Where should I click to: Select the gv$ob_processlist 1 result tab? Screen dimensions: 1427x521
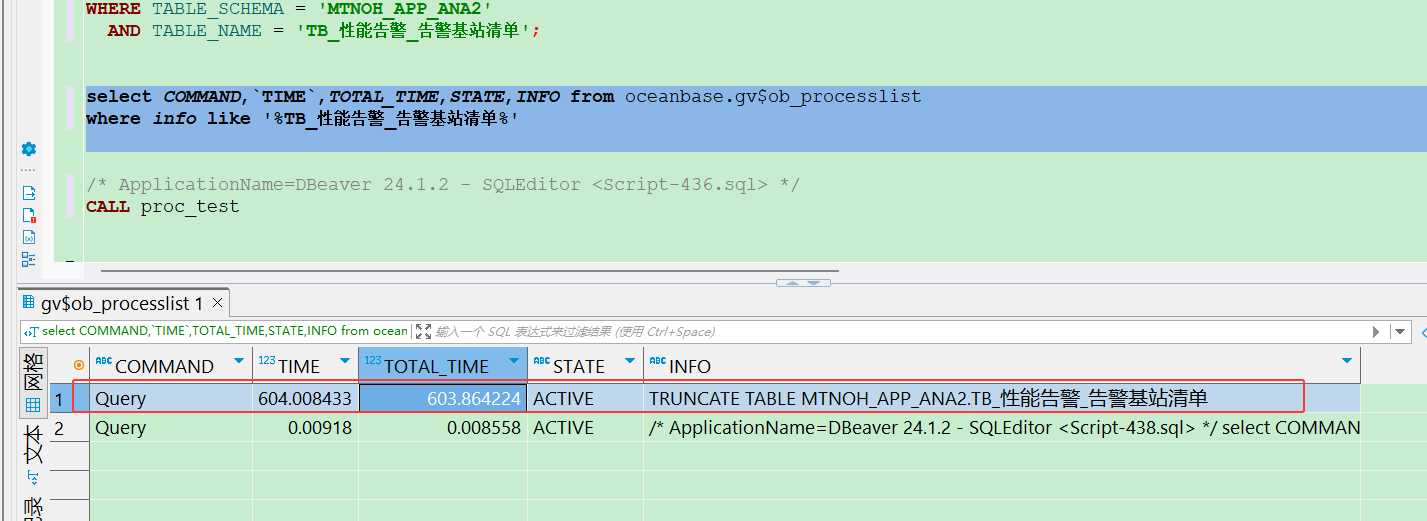(120, 303)
